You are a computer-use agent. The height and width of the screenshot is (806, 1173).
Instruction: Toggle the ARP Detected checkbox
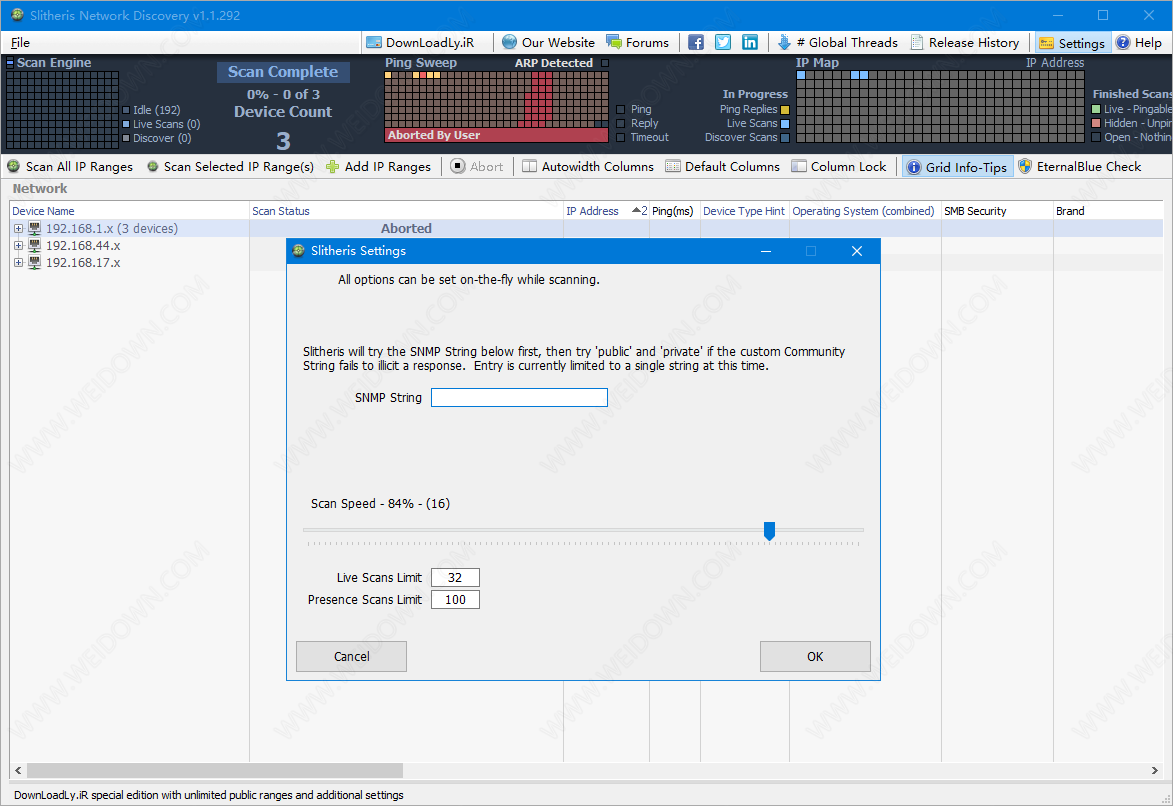[x=605, y=63]
